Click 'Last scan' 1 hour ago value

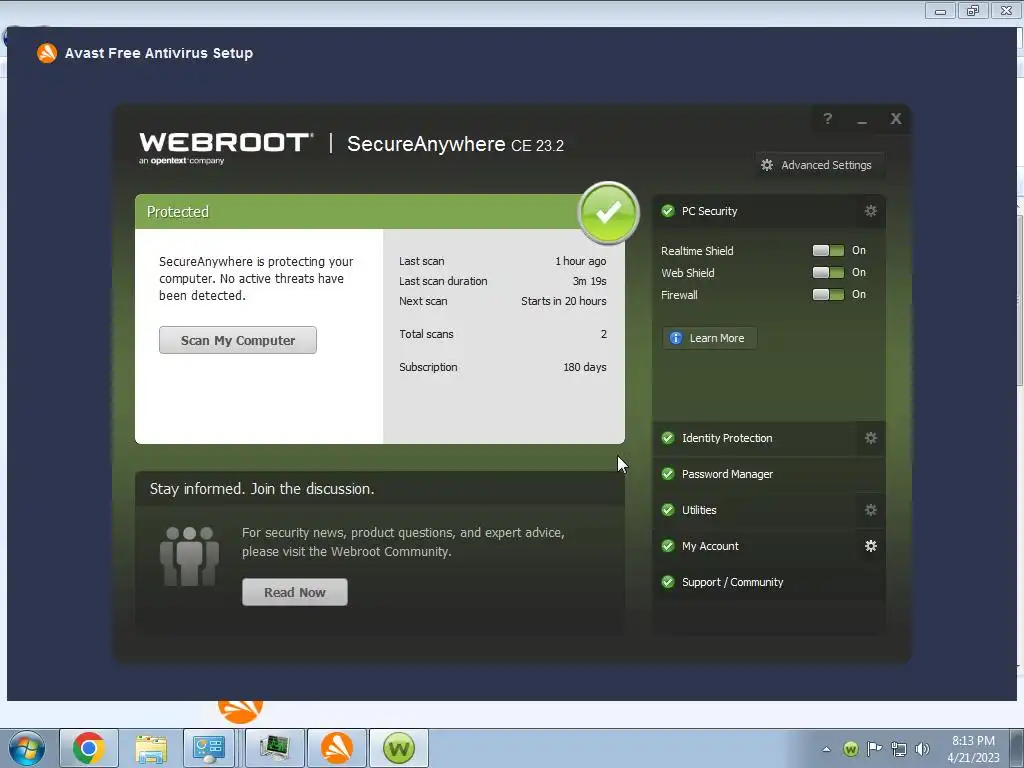click(581, 261)
